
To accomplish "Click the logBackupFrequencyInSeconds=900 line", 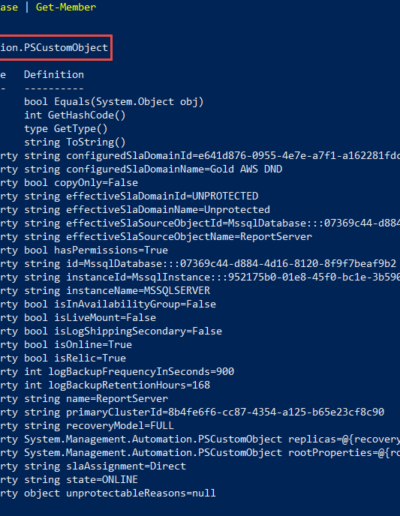I will point(129,372).
